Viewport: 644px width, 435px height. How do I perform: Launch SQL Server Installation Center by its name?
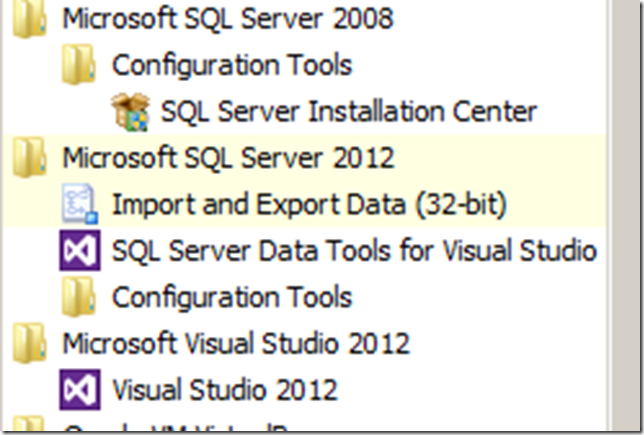coord(348,112)
